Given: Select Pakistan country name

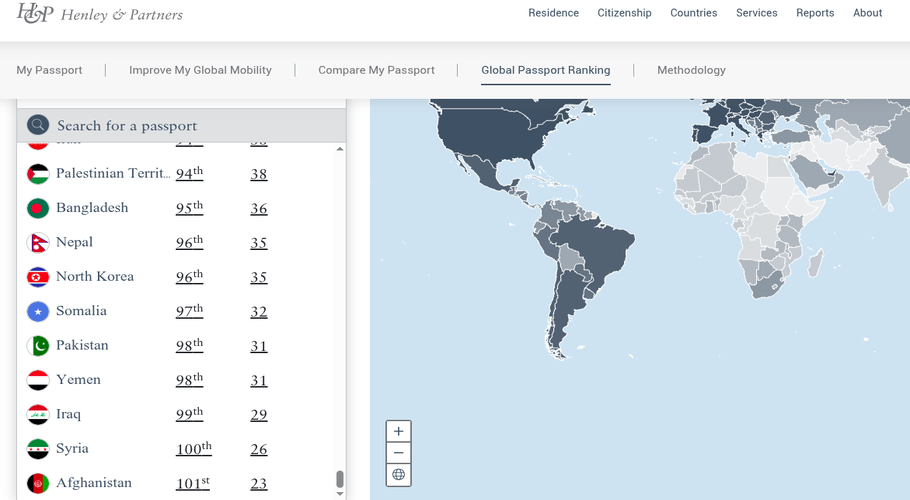Looking at the screenshot, I should point(82,345).
